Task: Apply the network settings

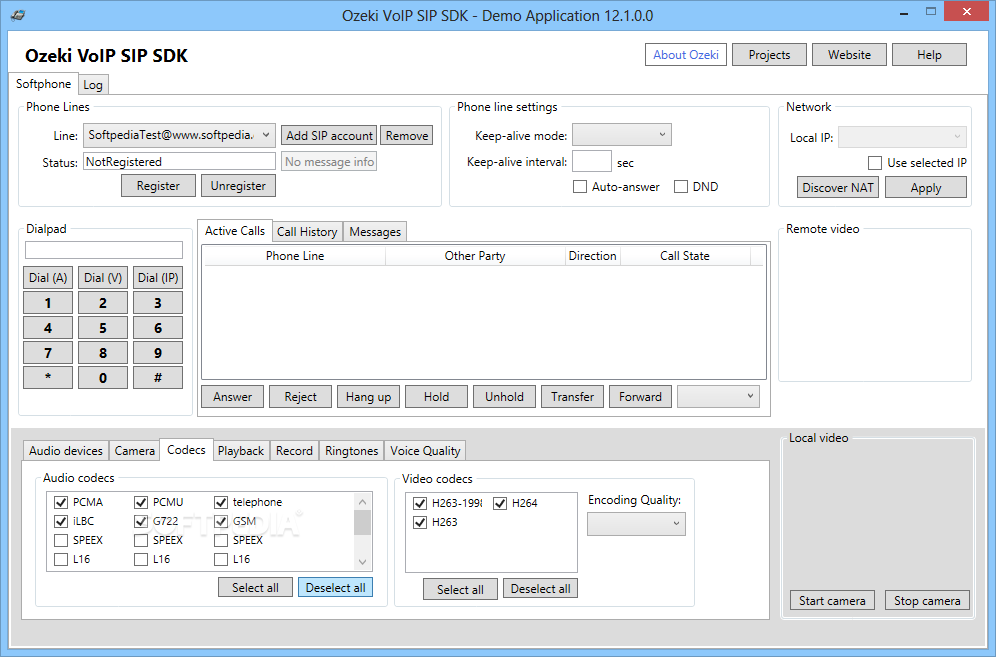Action: (x=925, y=187)
